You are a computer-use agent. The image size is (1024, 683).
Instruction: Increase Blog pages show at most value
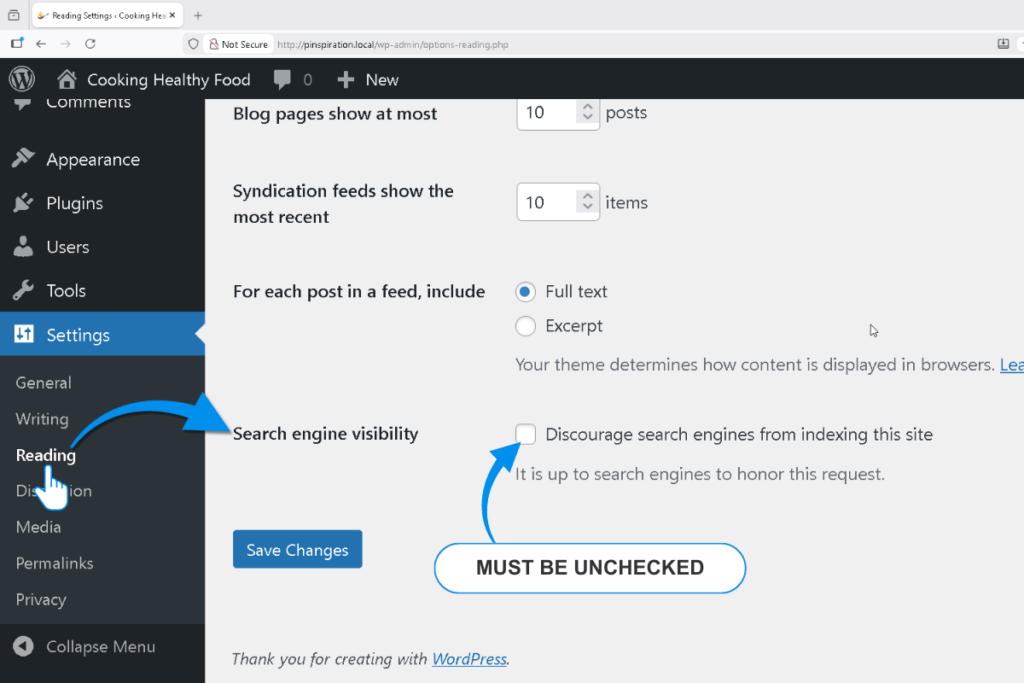[588, 105]
